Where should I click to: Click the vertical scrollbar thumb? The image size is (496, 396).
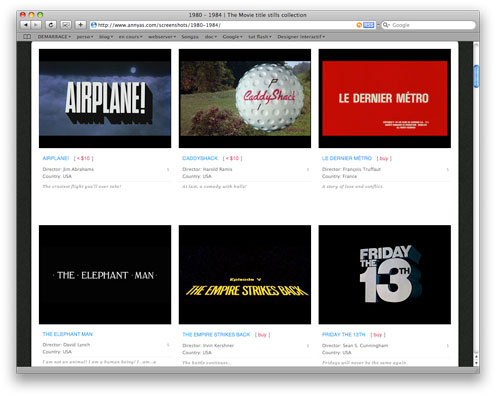point(476,76)
